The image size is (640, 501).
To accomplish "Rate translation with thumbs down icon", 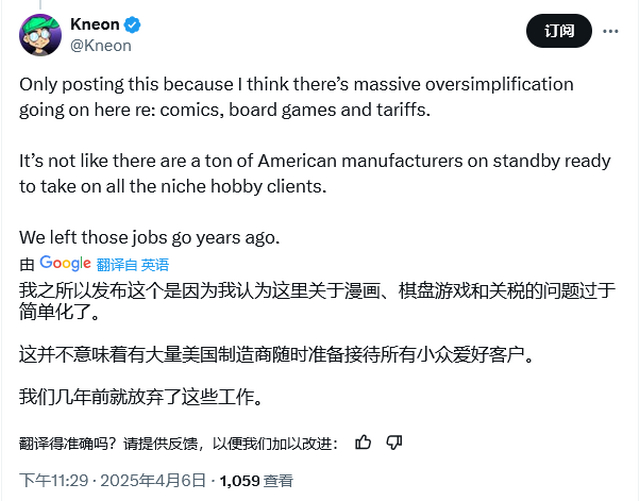I will click(394, 442).
